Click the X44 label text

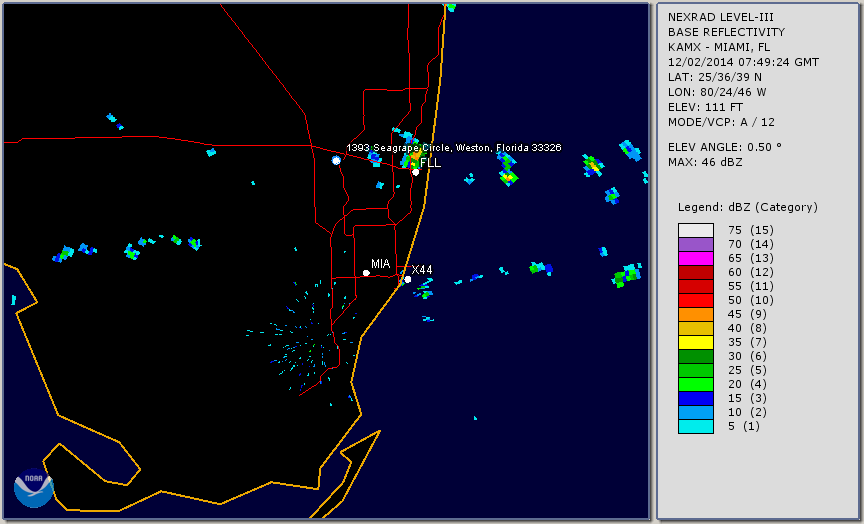click(x=422, y=270)
